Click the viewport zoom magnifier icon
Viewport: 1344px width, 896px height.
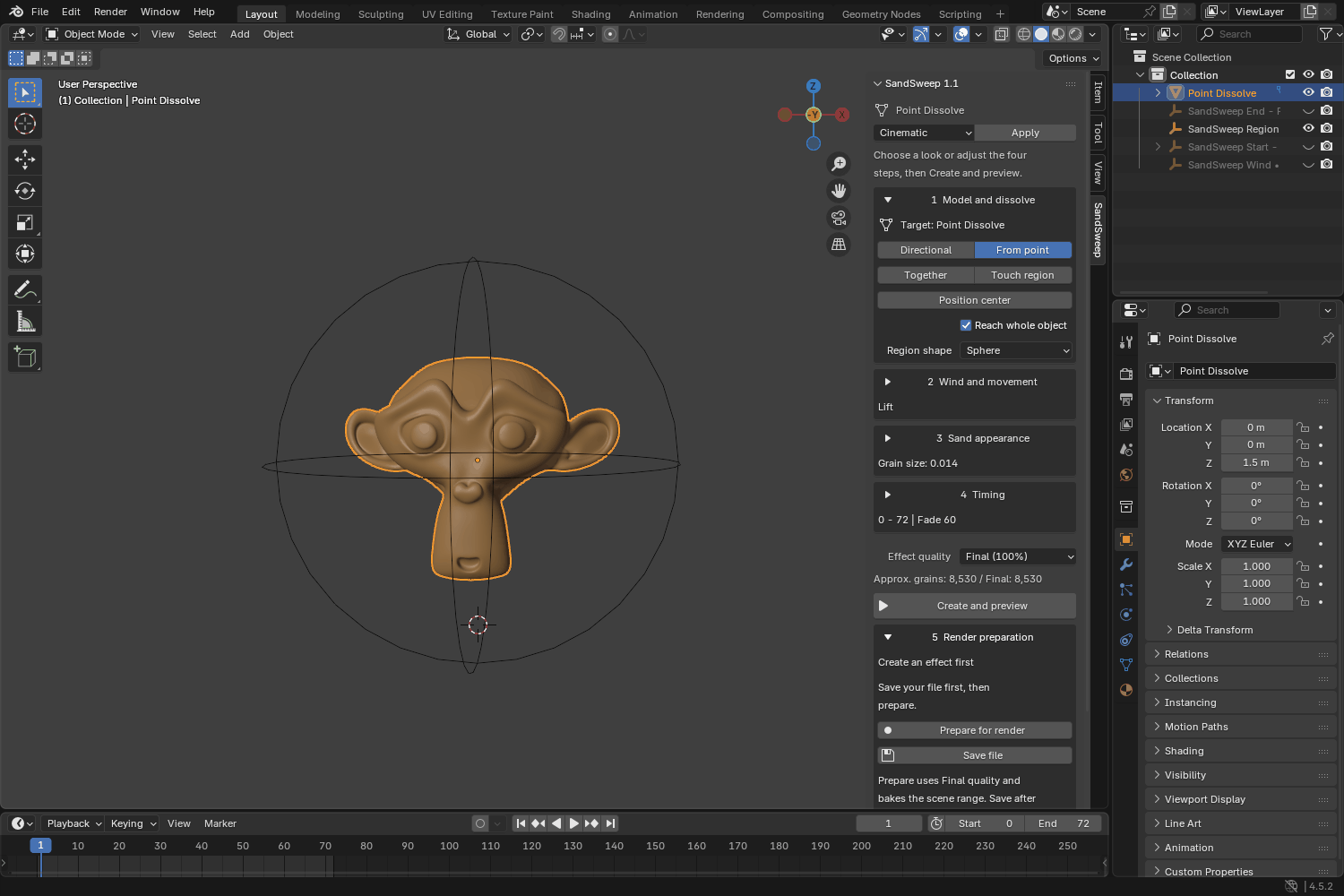839,164
